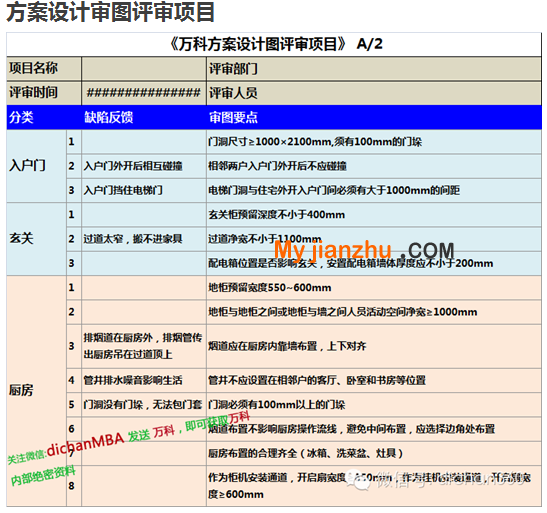
Task: Click defect cell 过道太窄，搬不进家具
Action: 144,239
